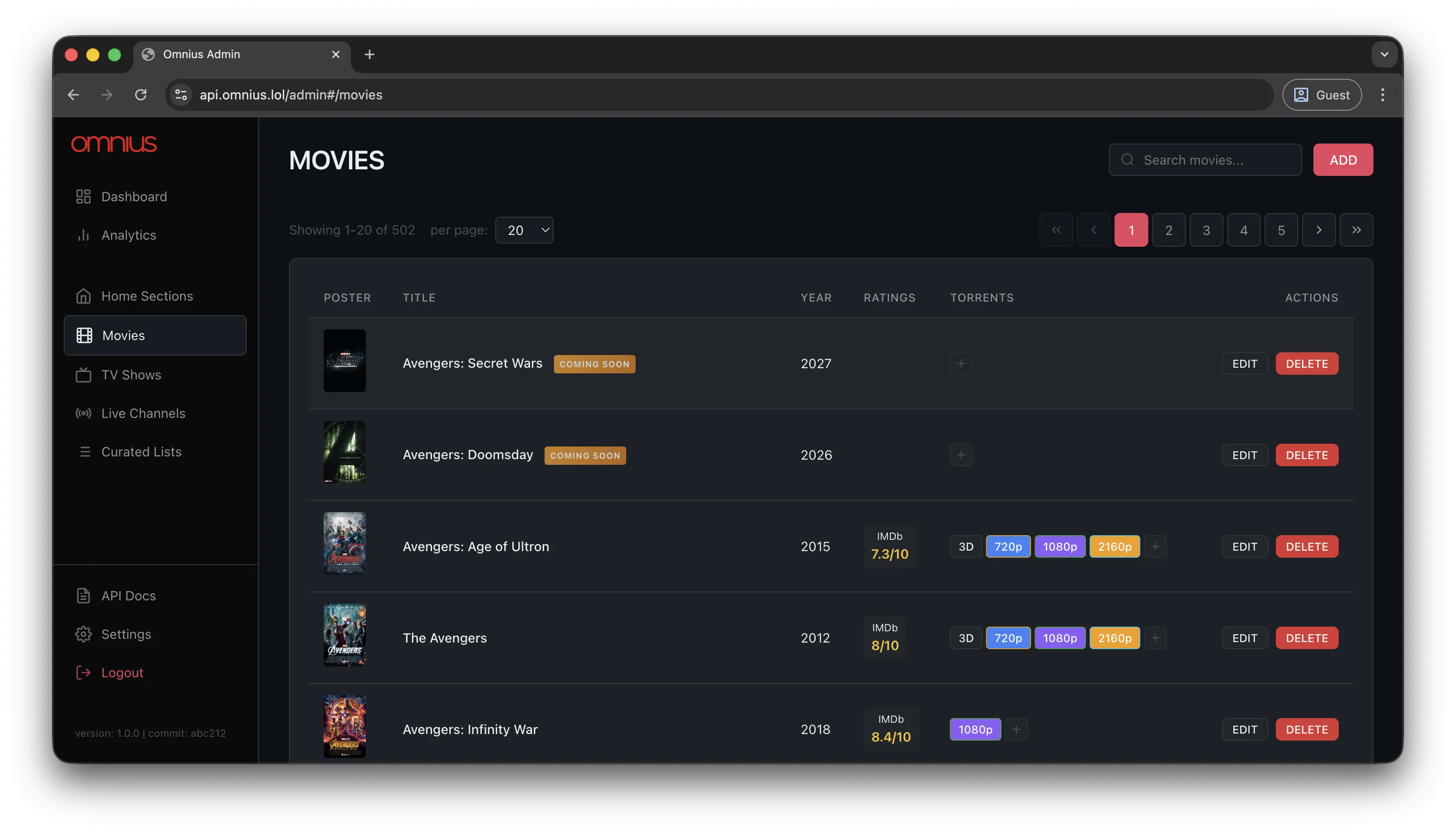This screenshot has height=833, width=1456.
Task: Click the Settings gear icon
Action: coord(83,634)
